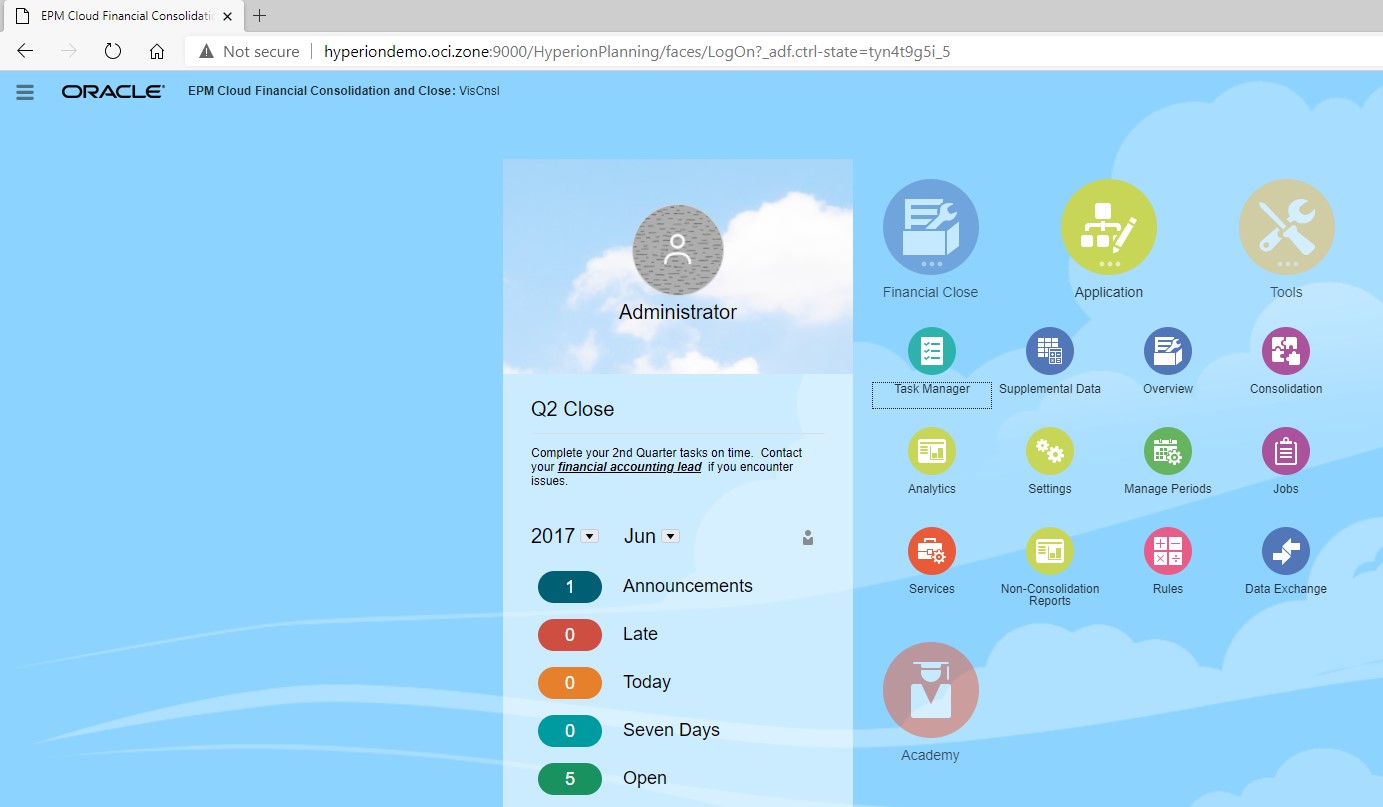Viewport: 1383px width, 807px height.
Task: Click the Today count badge
Action: click(x=570, y=683)
